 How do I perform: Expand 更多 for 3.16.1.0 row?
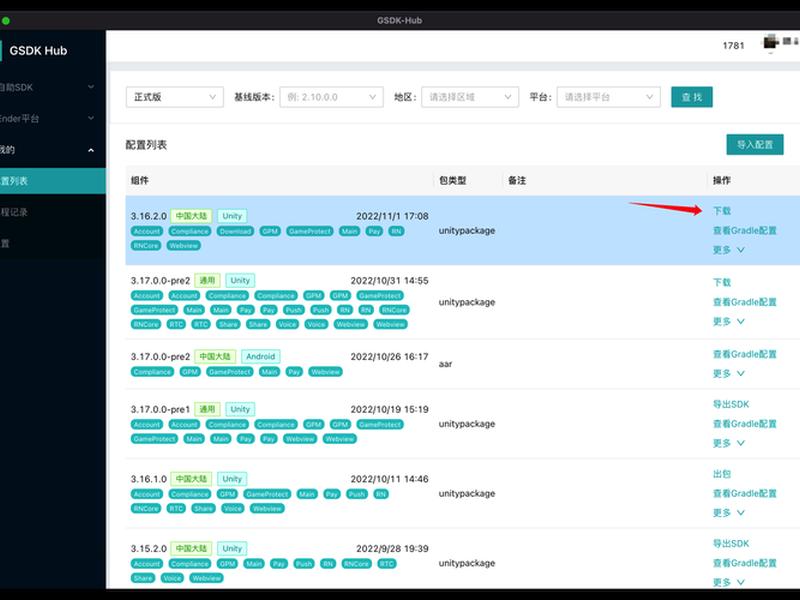(x=729, y=513)
